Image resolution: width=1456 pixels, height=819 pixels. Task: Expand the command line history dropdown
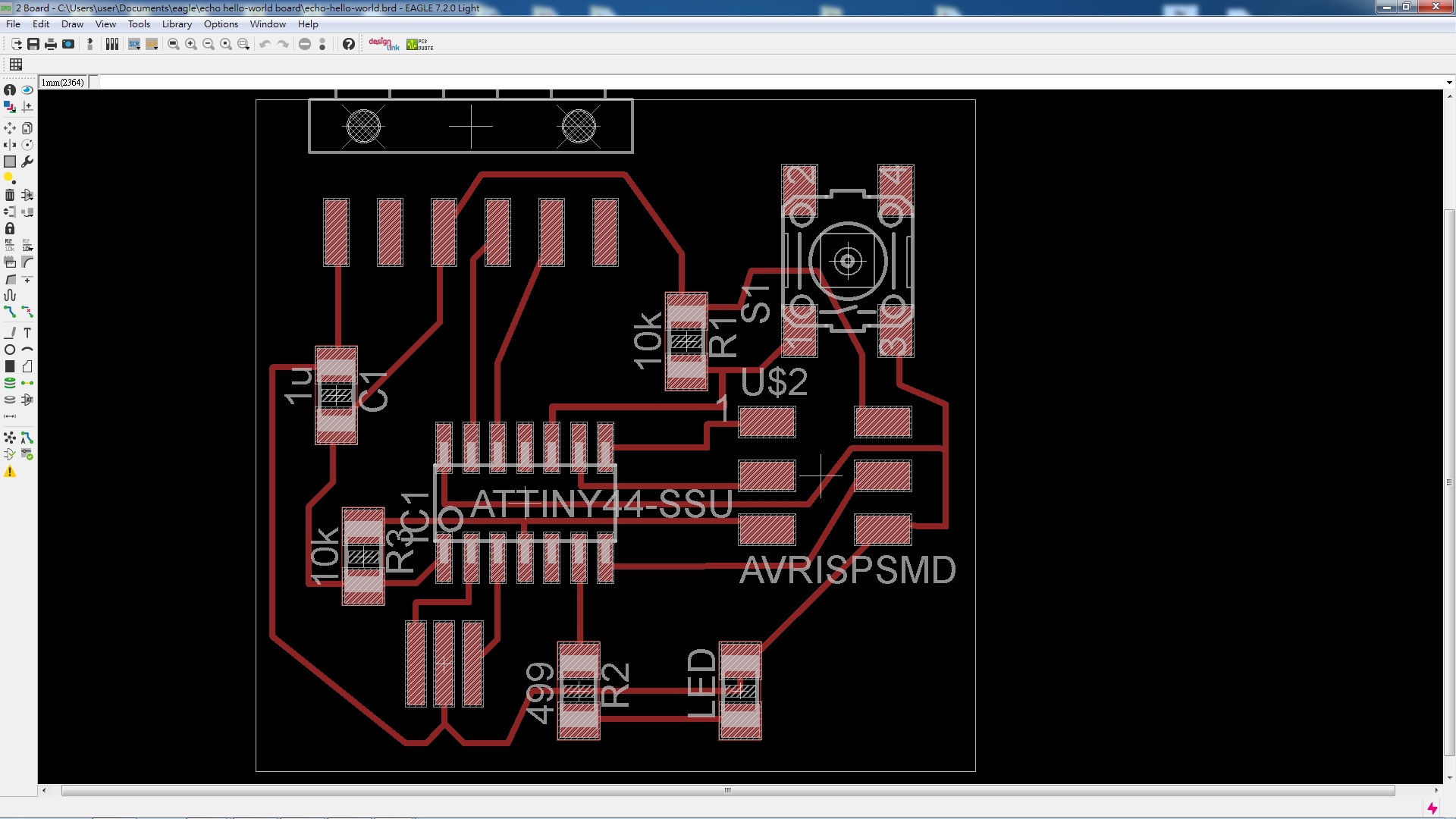pos(1448,83)
